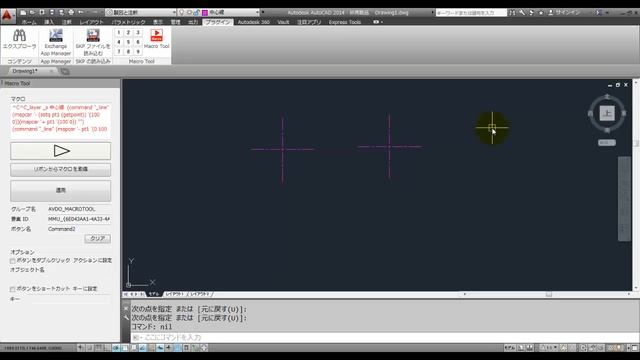640x360 pixels.
Task: Switch to the Parametric ribbon tab
Action: coord(129,22)
